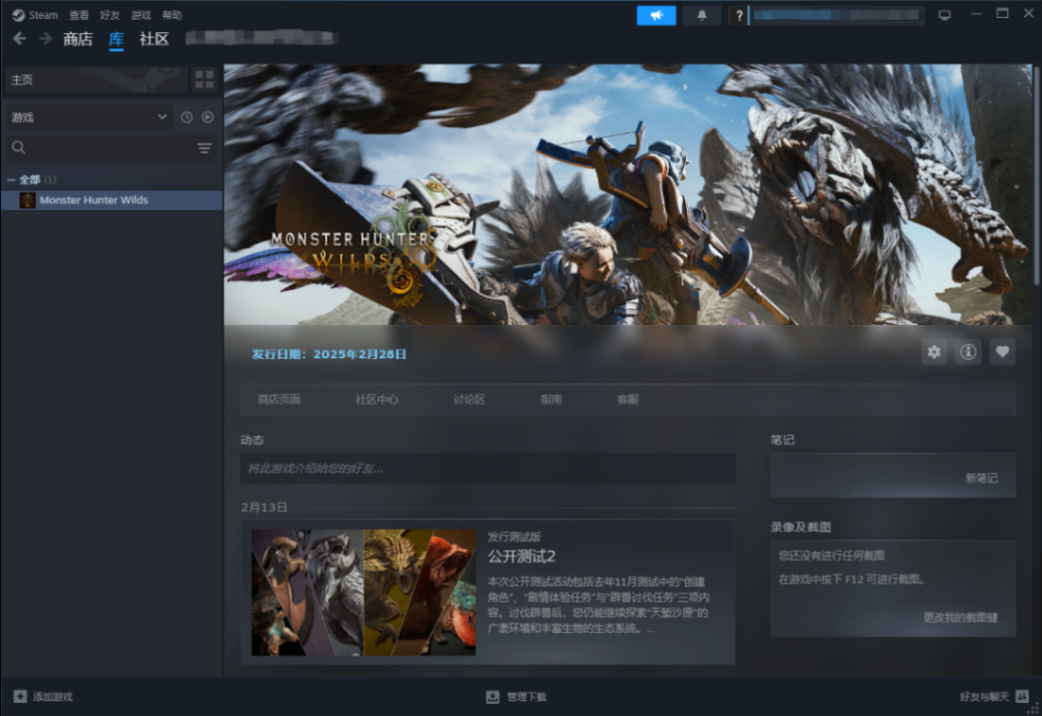Switch to the 商店 tab

click(x=78, y=39)
